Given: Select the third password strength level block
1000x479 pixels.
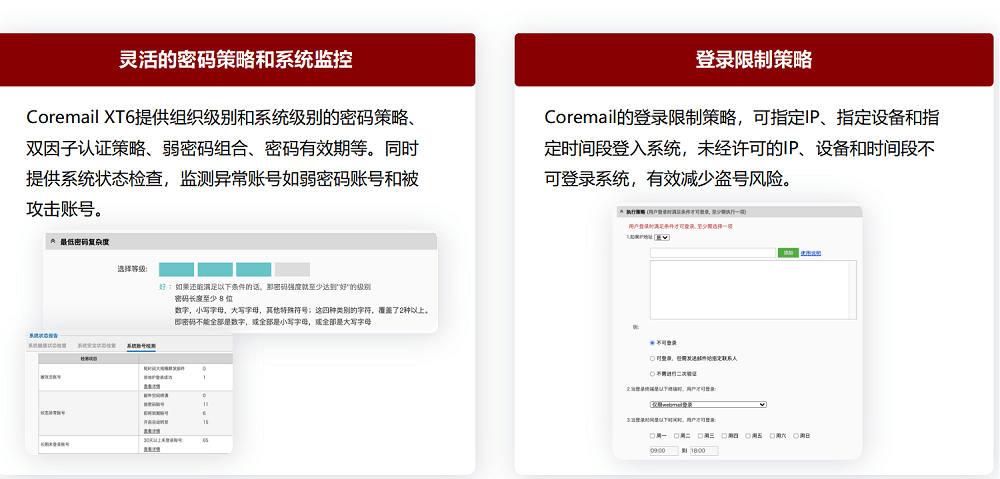Looking at the screenshot, I should tap(254, 269).
